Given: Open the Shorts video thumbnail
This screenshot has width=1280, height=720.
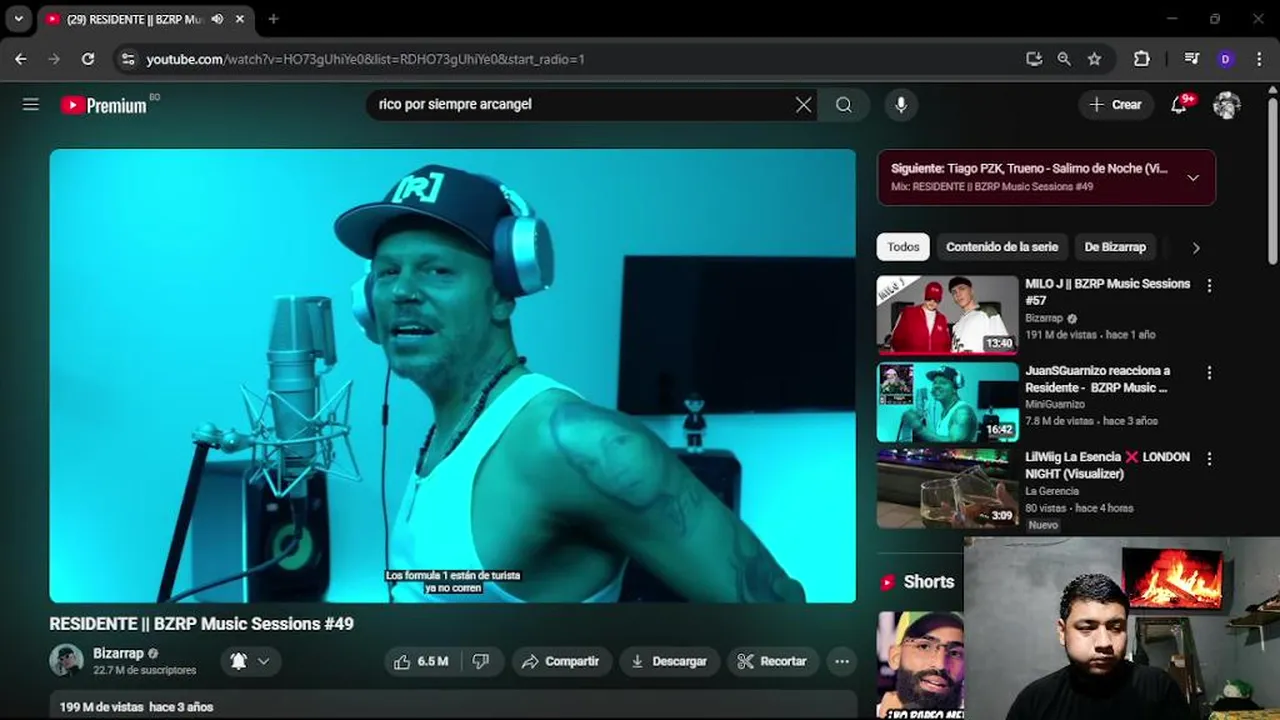Looking at the screenshot, I should click(x=921, y=665).
